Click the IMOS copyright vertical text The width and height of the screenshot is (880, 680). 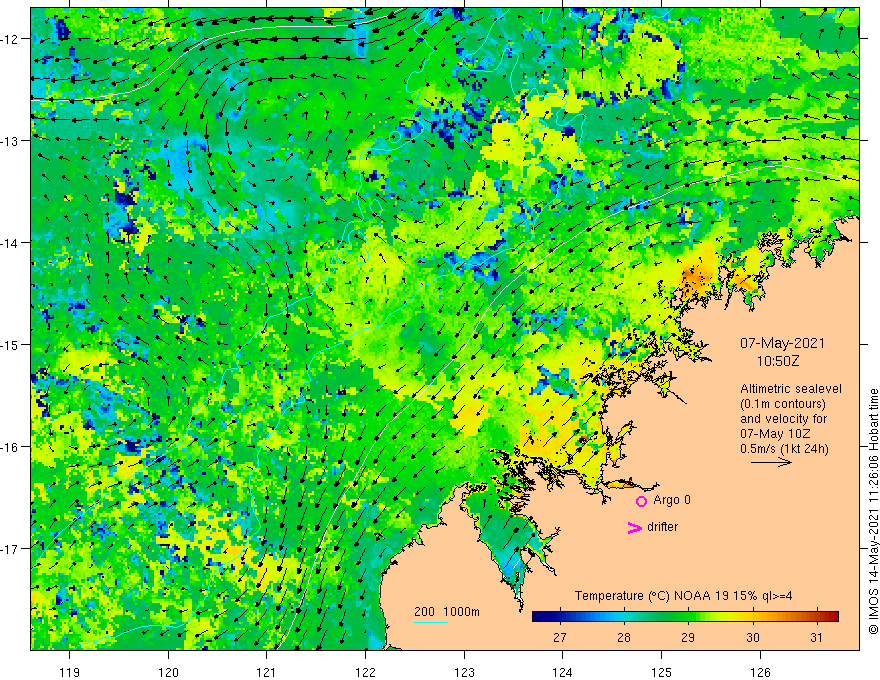(x=873, y=511)
